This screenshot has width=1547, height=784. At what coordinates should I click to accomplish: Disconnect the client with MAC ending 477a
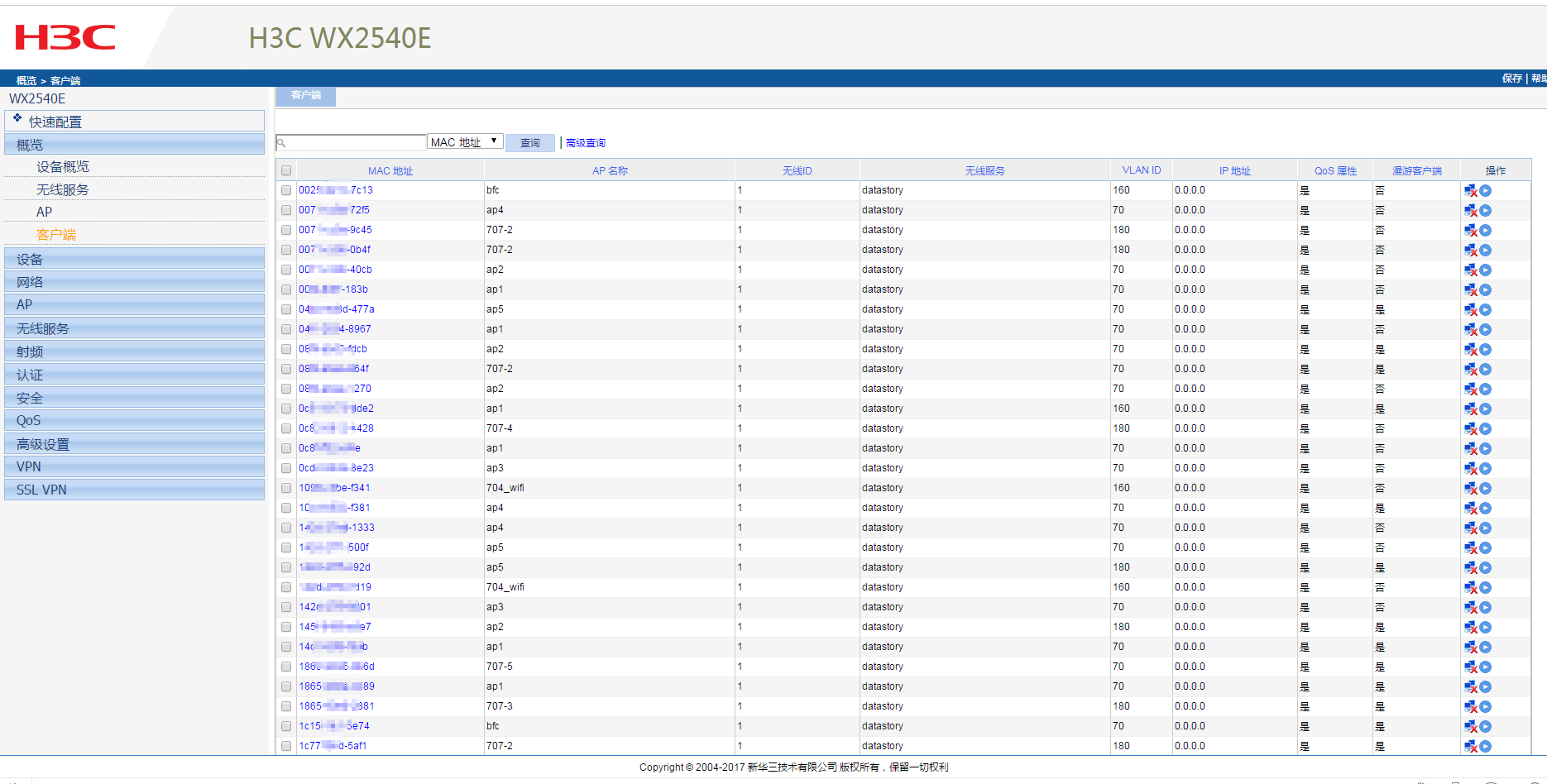pos(1470,310)
